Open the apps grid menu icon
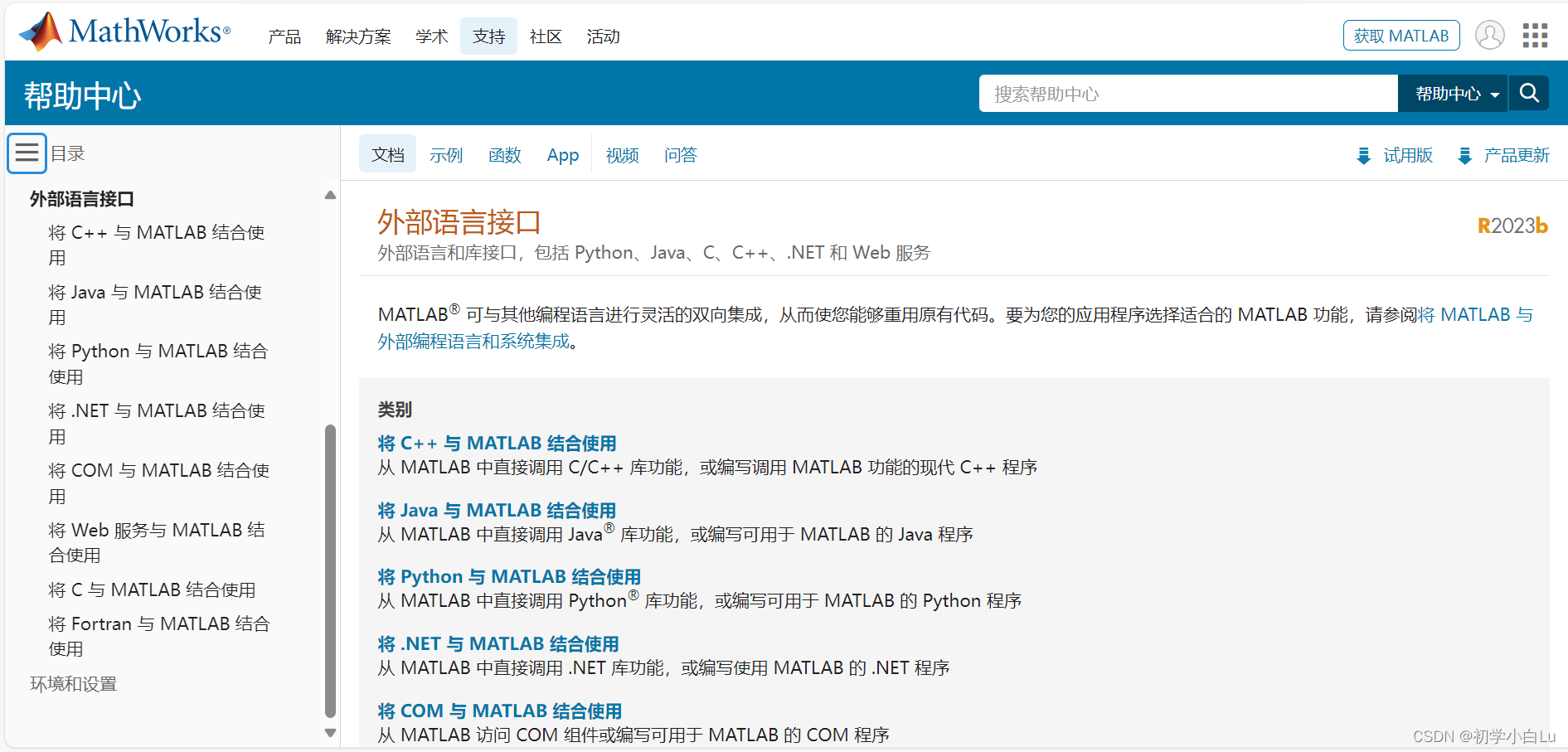The height and width of the screenshot is (752, 1568). pos(1535,36)
